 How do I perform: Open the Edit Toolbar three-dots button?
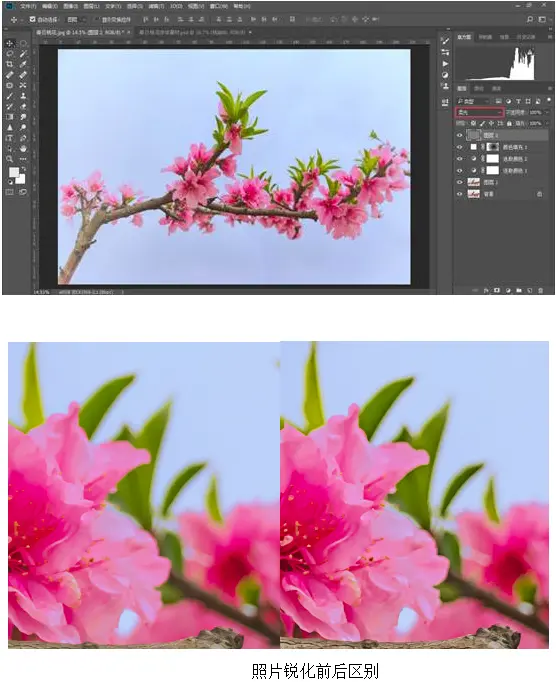point(23,159)
